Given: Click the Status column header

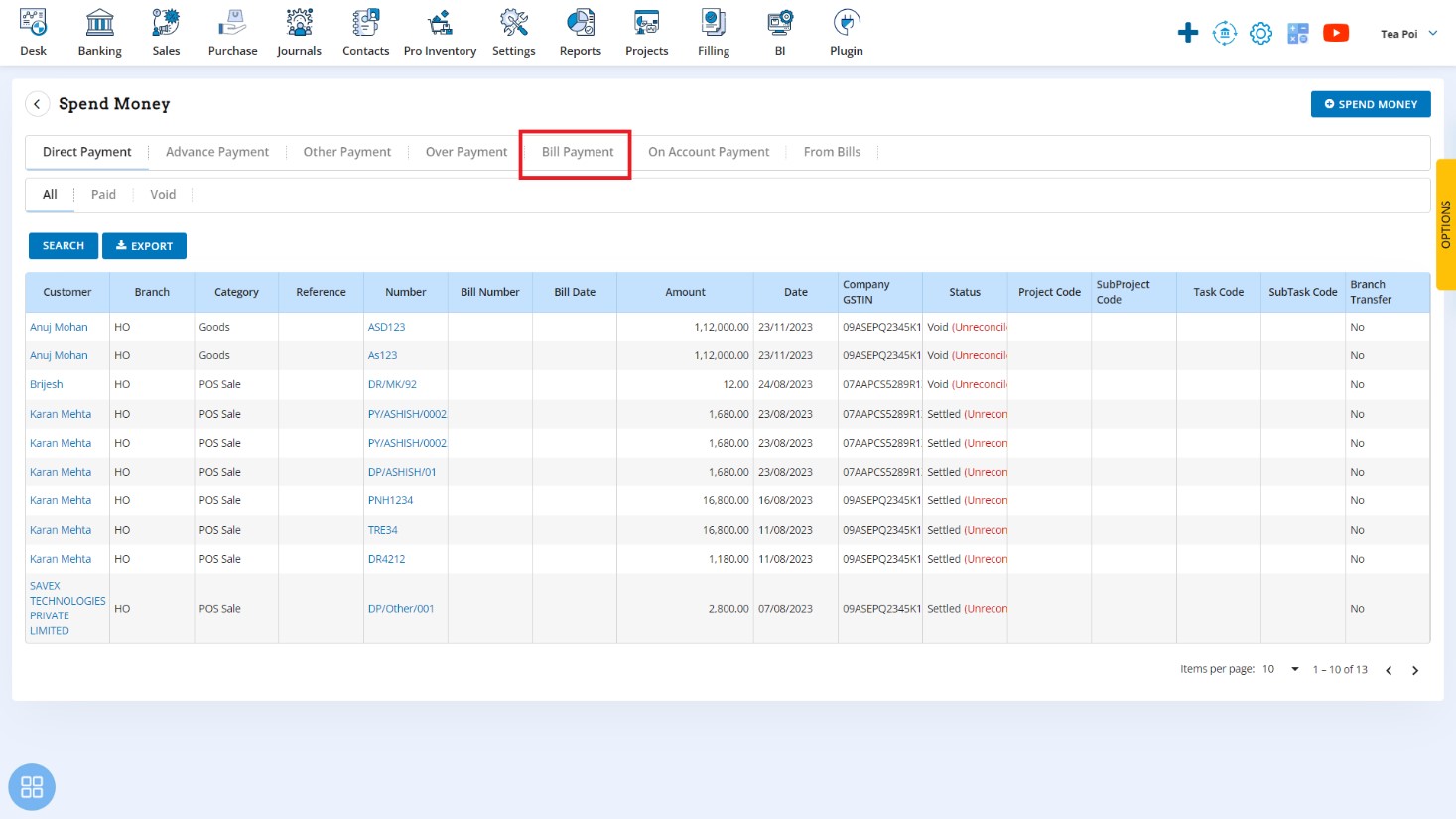Looking at the screenshot, I should point(965,292).
